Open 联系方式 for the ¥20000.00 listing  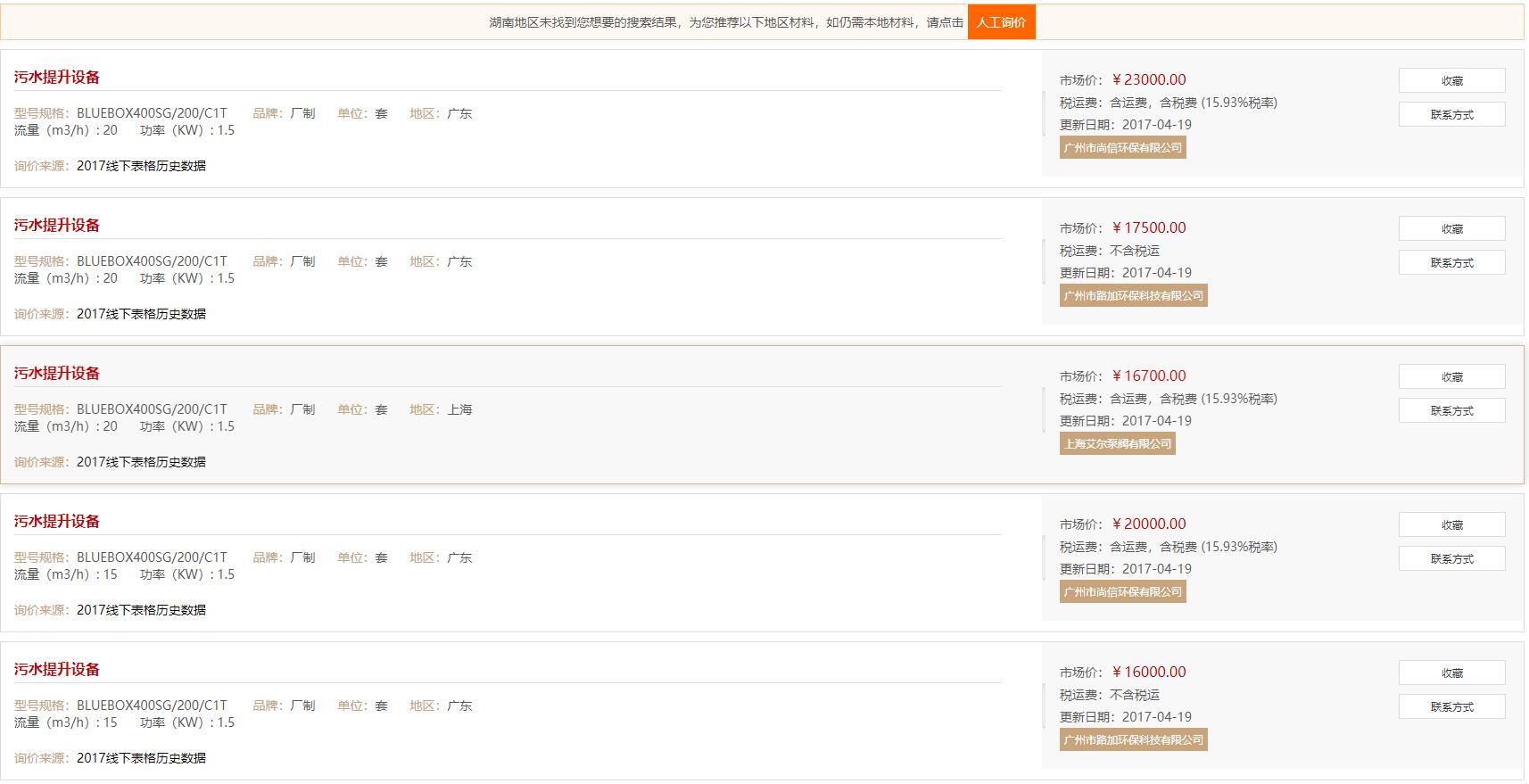pyautogui.click(x=1451, y=558)
